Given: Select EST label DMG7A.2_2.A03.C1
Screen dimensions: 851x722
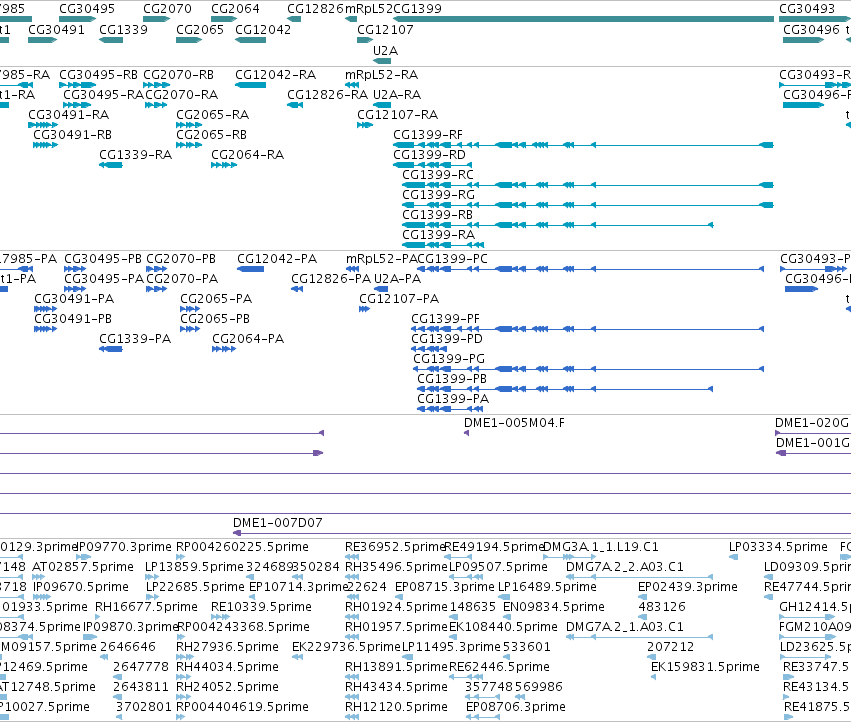Looking at the screenshot, I should coord(625,567).
